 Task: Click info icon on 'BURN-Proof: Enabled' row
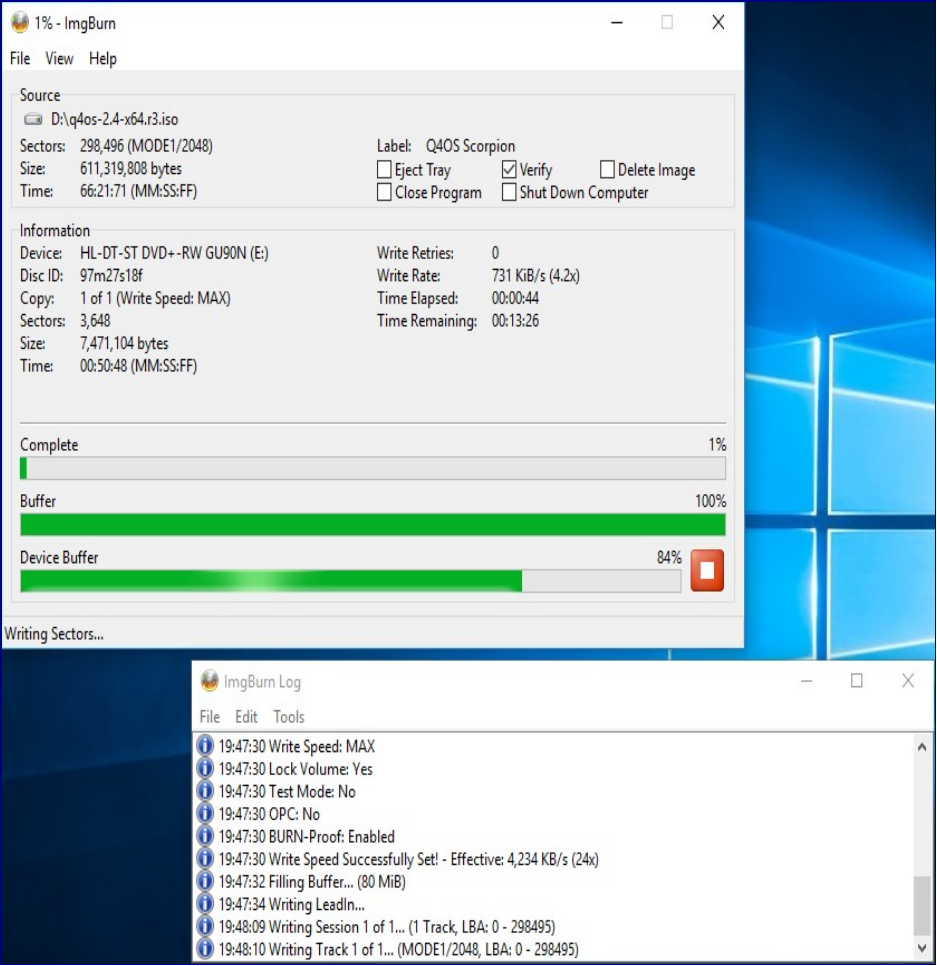[205, 836]
